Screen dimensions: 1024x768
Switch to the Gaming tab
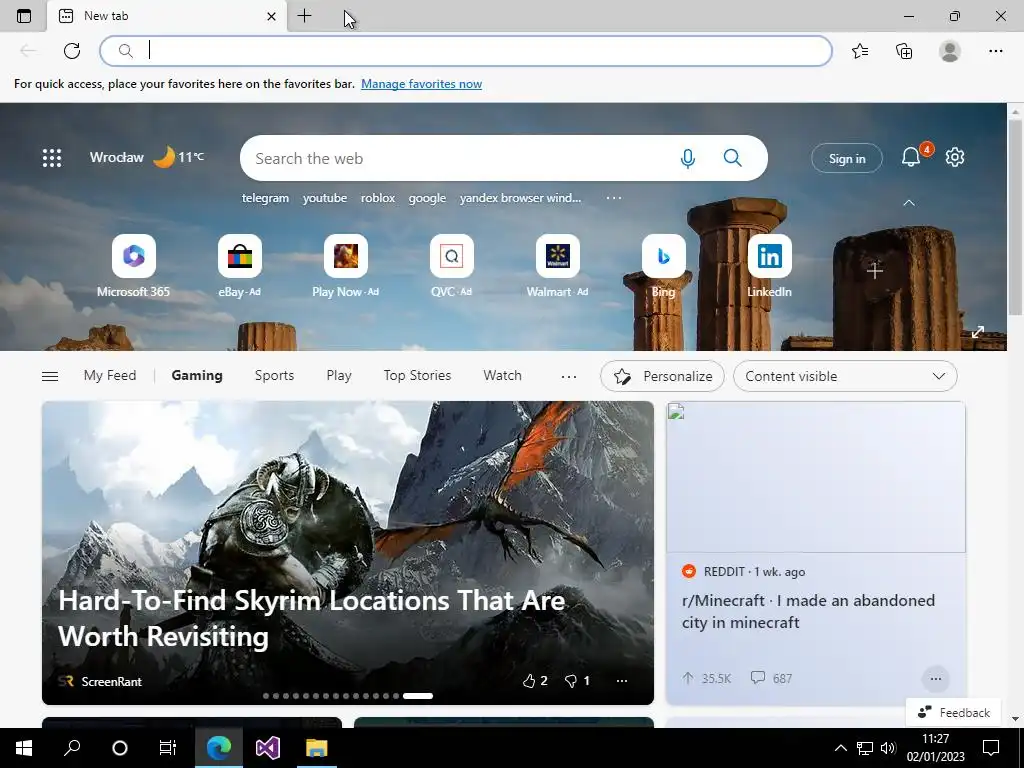(x=197, y=376)
